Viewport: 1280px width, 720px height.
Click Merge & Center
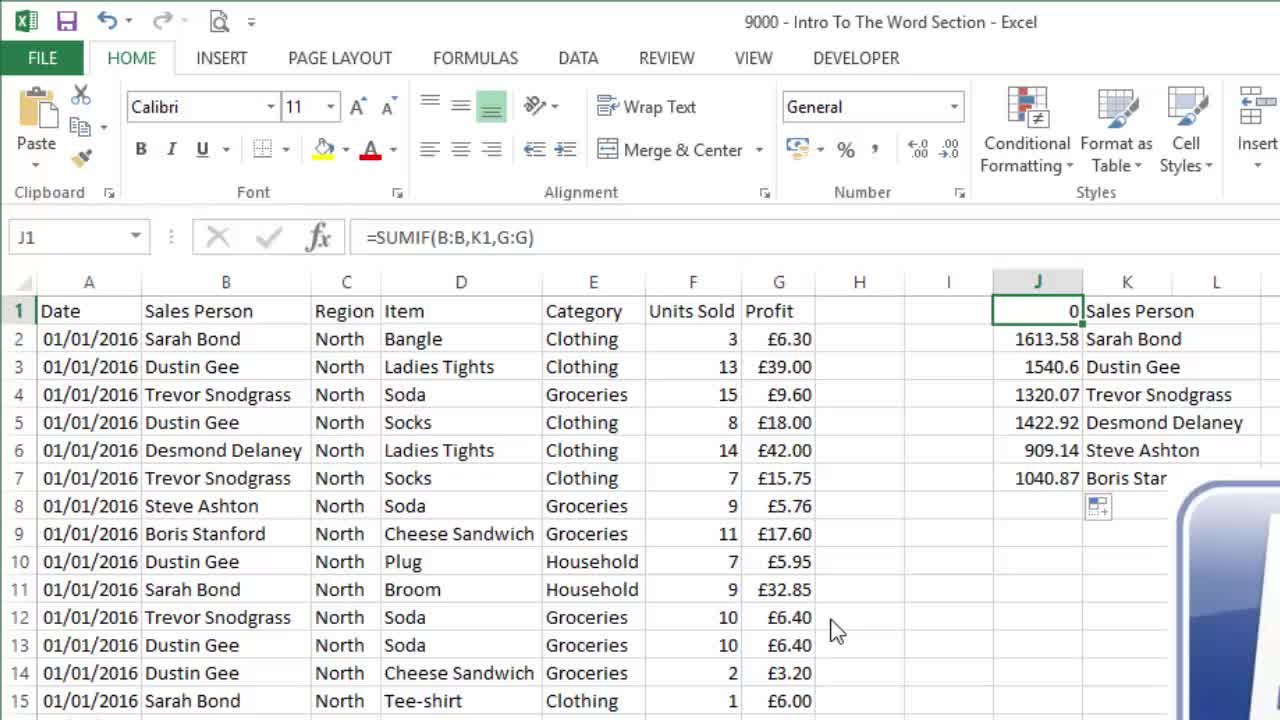(670, 149)
